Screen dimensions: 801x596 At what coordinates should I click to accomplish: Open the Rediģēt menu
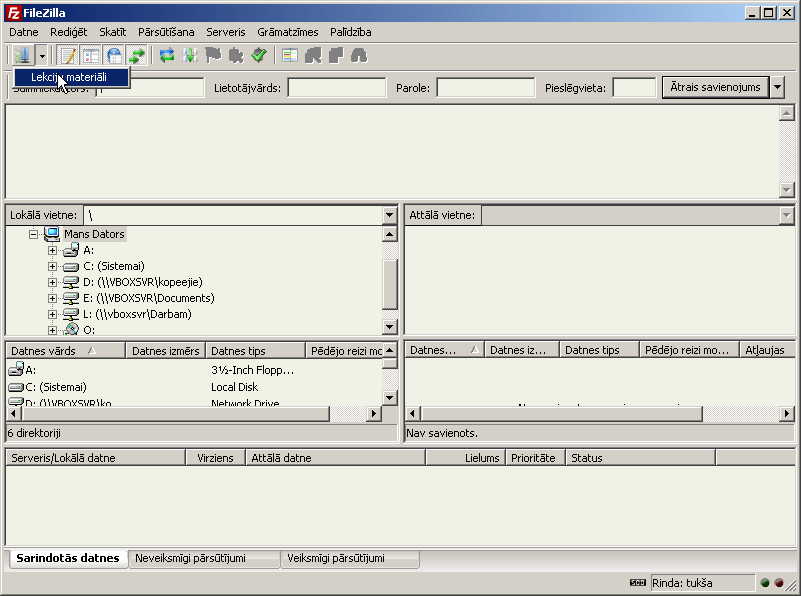tap(68, 32)
